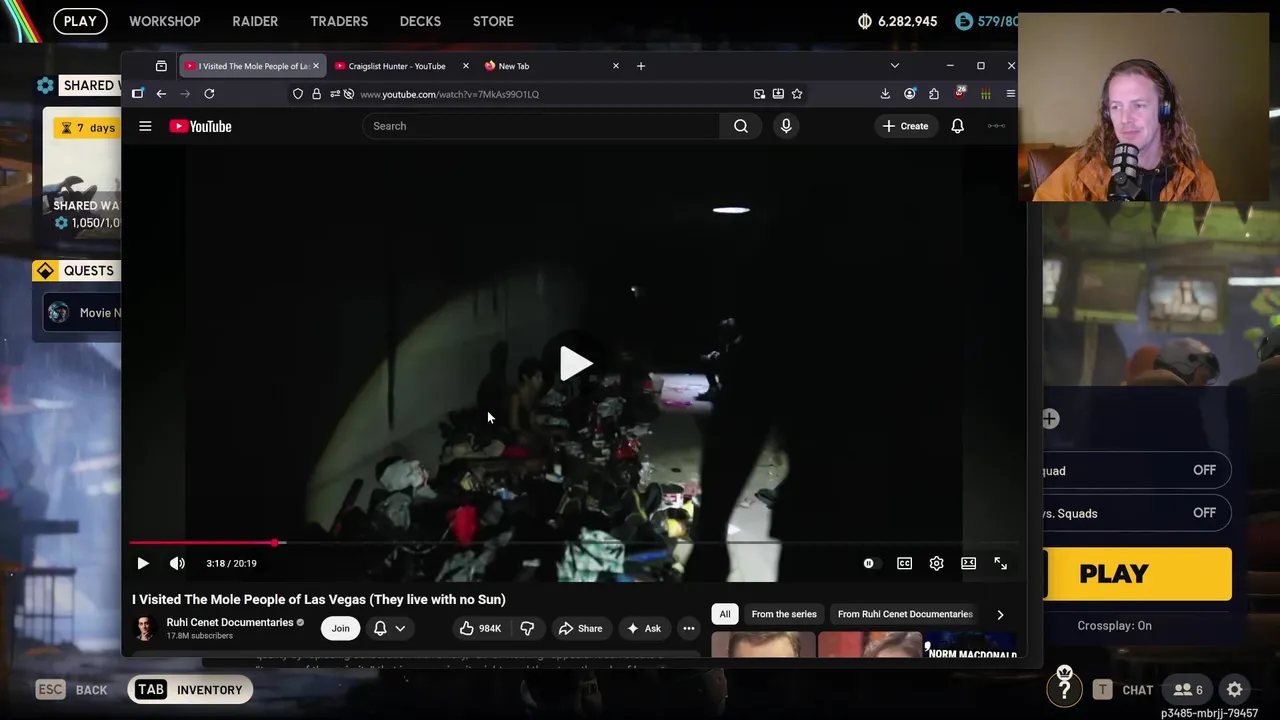Show more filter chips with the right arrow
The image size is (1280, 720).
pyautogui.click(x=1000, y=614)
